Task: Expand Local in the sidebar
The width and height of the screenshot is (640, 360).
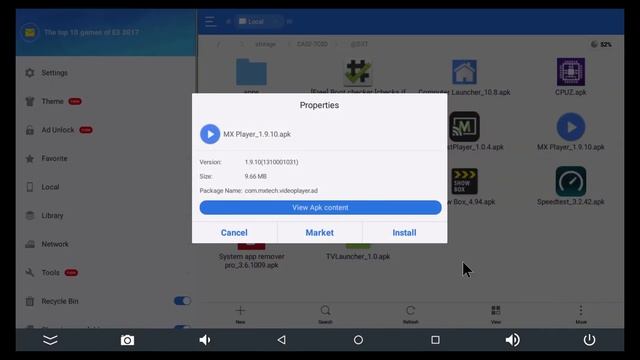Action: click(x=50, y=187)
